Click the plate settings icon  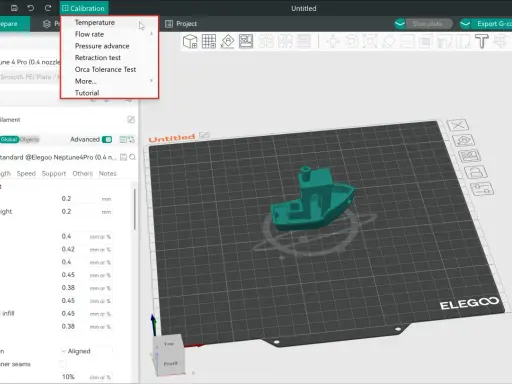482,189
